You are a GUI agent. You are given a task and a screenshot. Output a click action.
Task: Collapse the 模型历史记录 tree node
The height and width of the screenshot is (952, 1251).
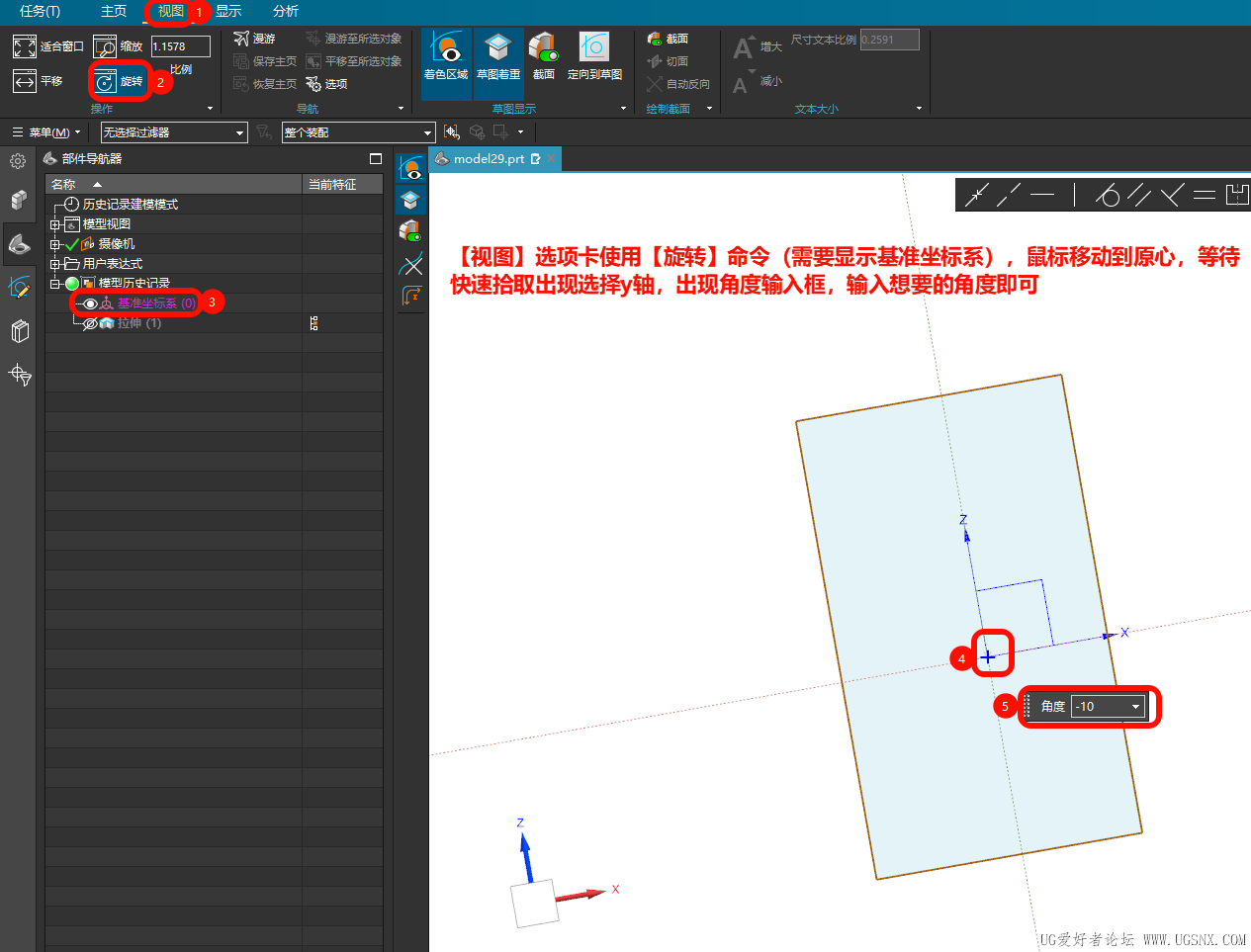point(55,284)
